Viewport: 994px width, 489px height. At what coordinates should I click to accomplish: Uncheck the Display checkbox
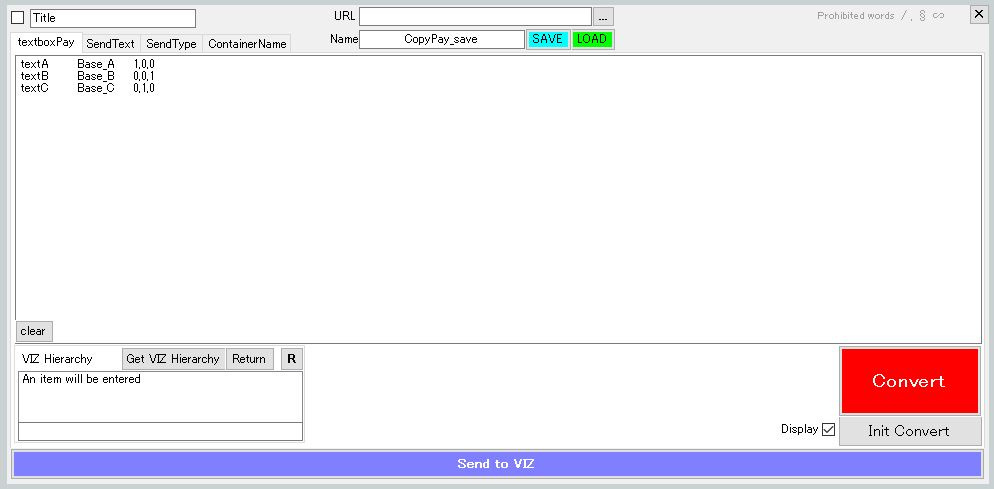pos(828,429)
